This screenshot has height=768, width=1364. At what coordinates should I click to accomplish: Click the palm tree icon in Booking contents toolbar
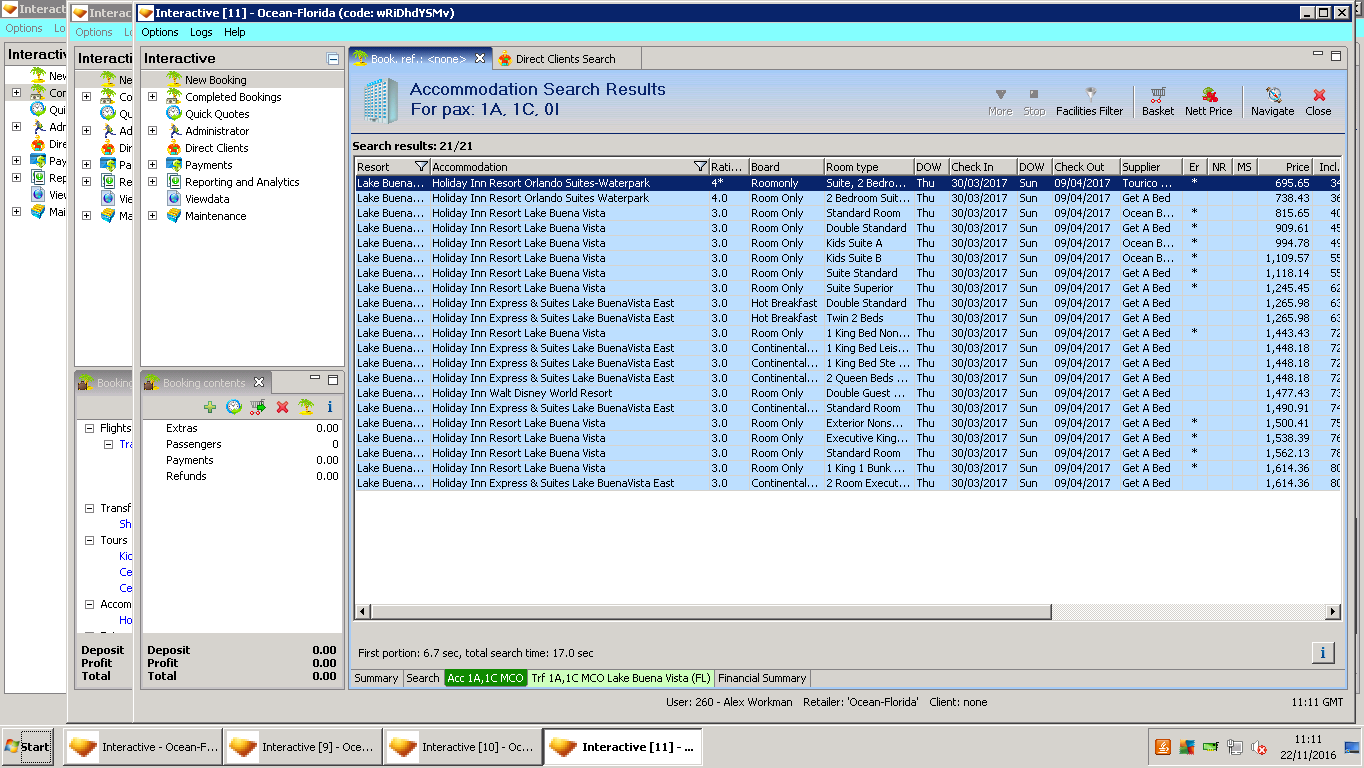(306, 407)
